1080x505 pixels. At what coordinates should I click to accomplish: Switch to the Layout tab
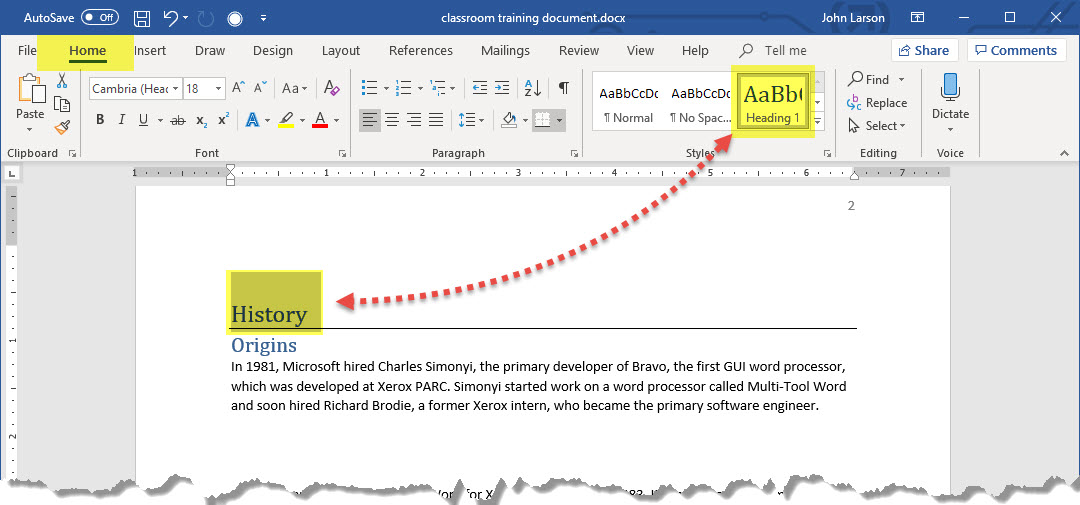click(x=340, y=51)
